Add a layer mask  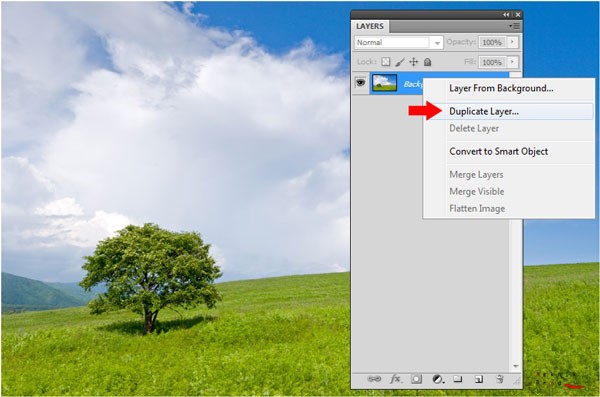[x=416, y=379]
